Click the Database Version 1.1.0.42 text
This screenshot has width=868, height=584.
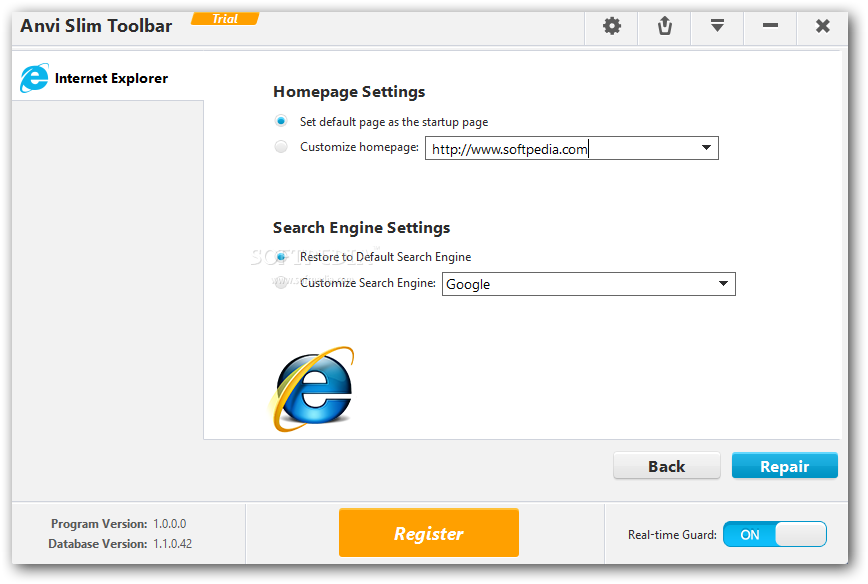[x=120, y=544]
